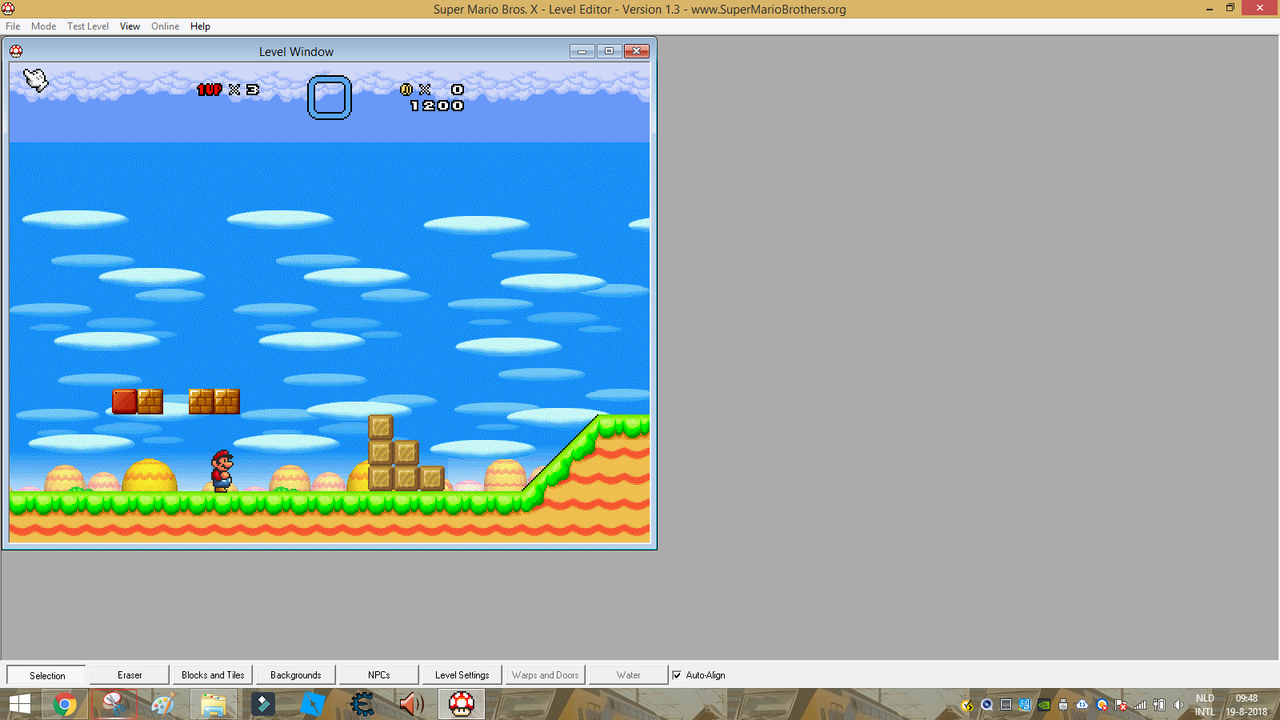The width and height of the screenshot is (1280, 720).
Task: Open the Test Level menu
Action: (88, 26)
